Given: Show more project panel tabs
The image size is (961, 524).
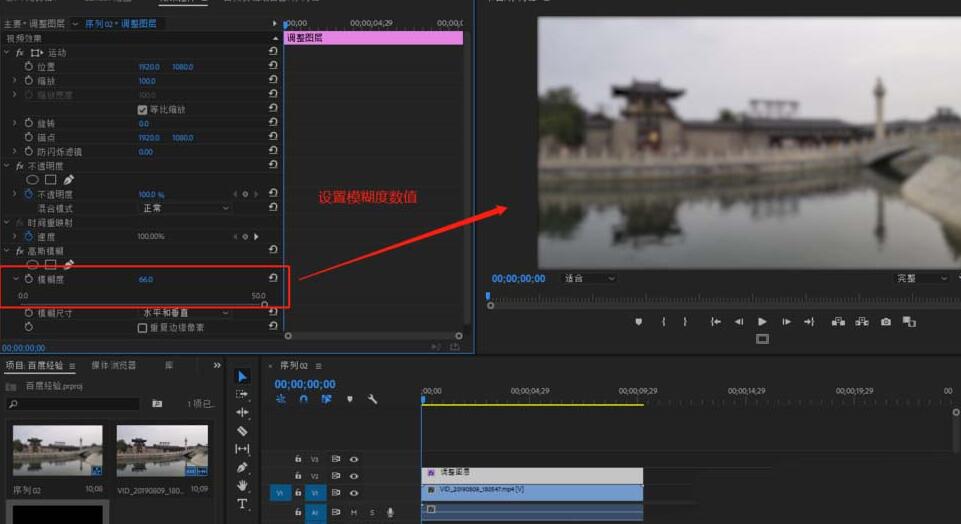Looking at the screenshot, I should point(217,365).
